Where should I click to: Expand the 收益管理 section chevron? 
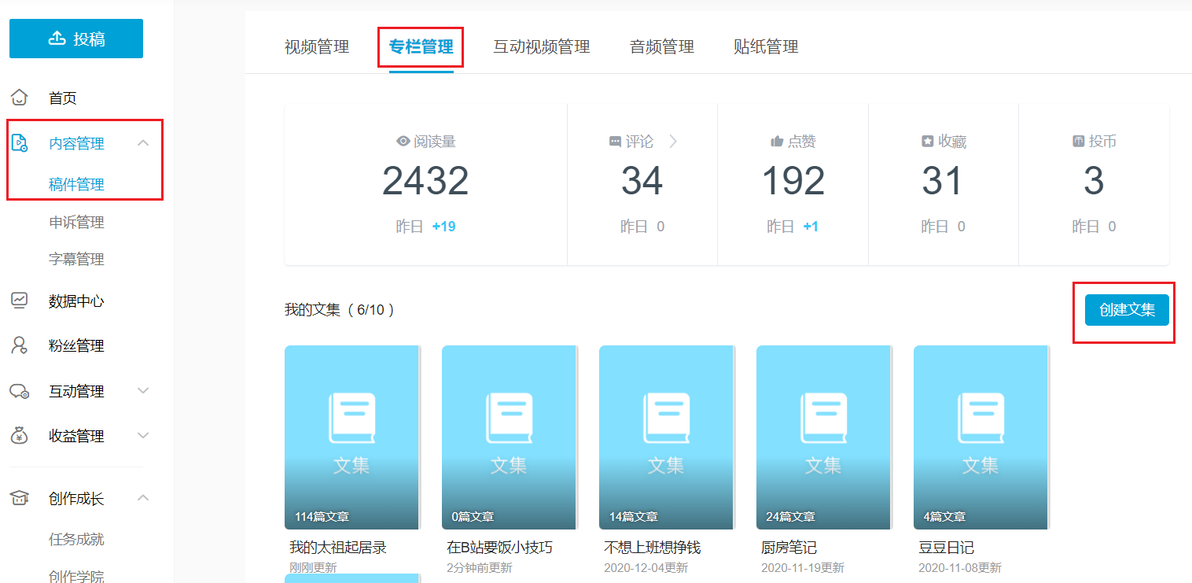click(x=144, y=436)
